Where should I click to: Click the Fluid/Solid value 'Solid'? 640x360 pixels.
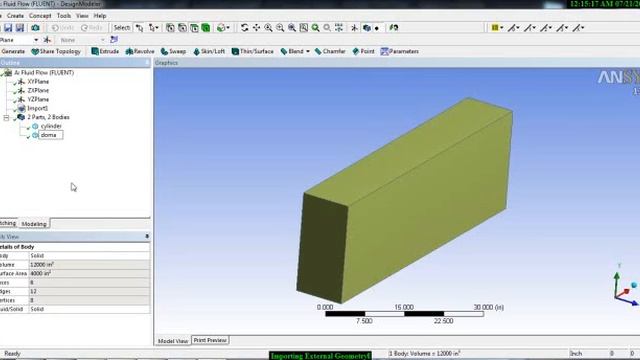tap(89, 309)
